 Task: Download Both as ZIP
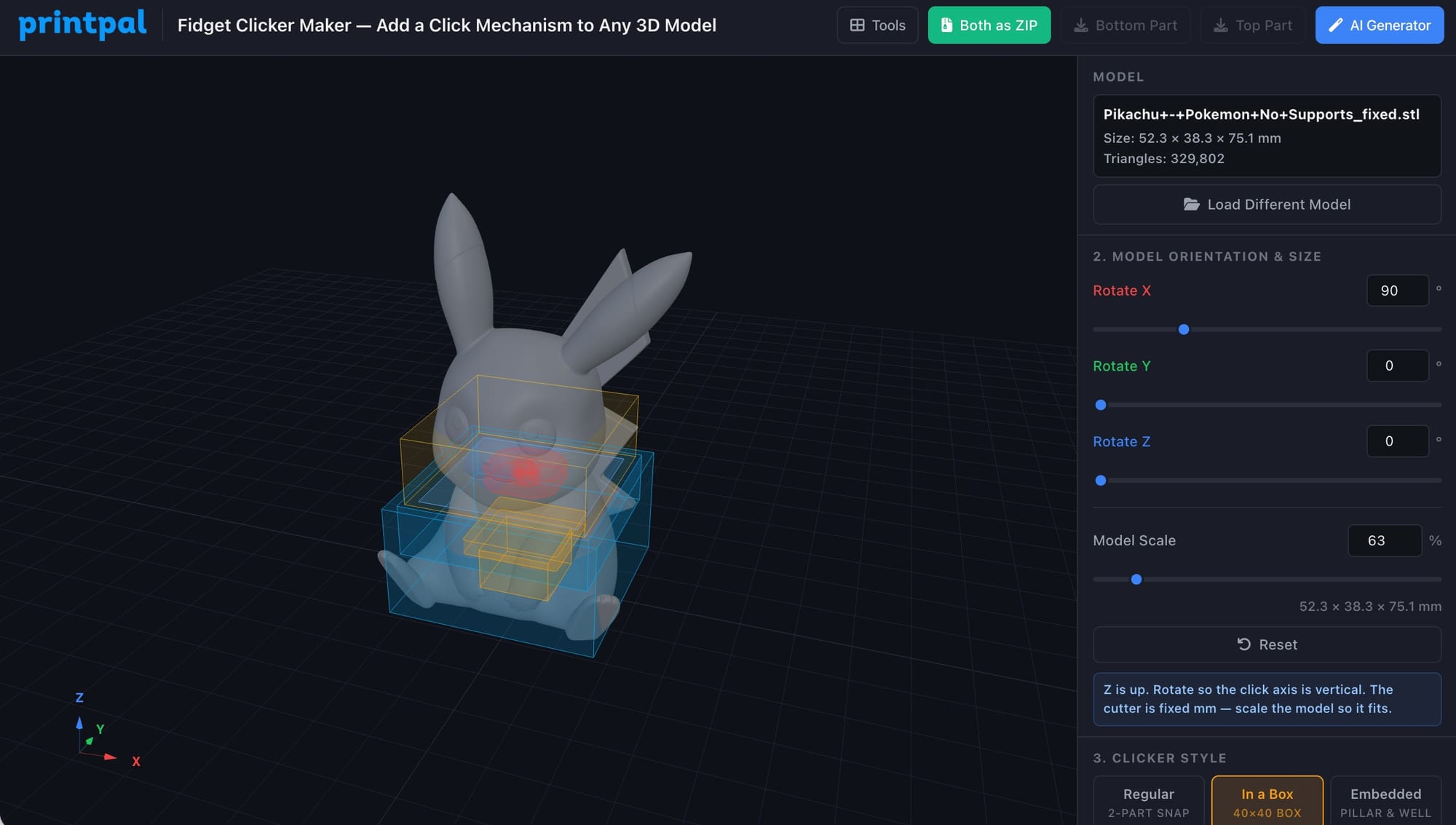point(989,25)
